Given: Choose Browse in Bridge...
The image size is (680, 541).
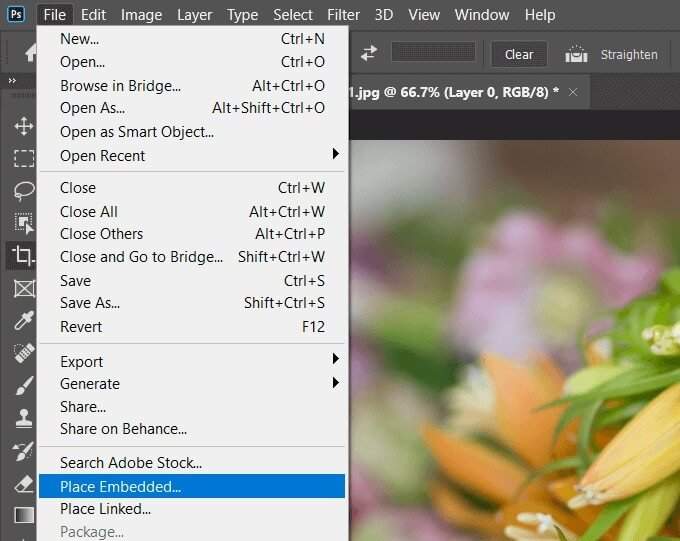Looking at the screenshot, I should [192, 86].
